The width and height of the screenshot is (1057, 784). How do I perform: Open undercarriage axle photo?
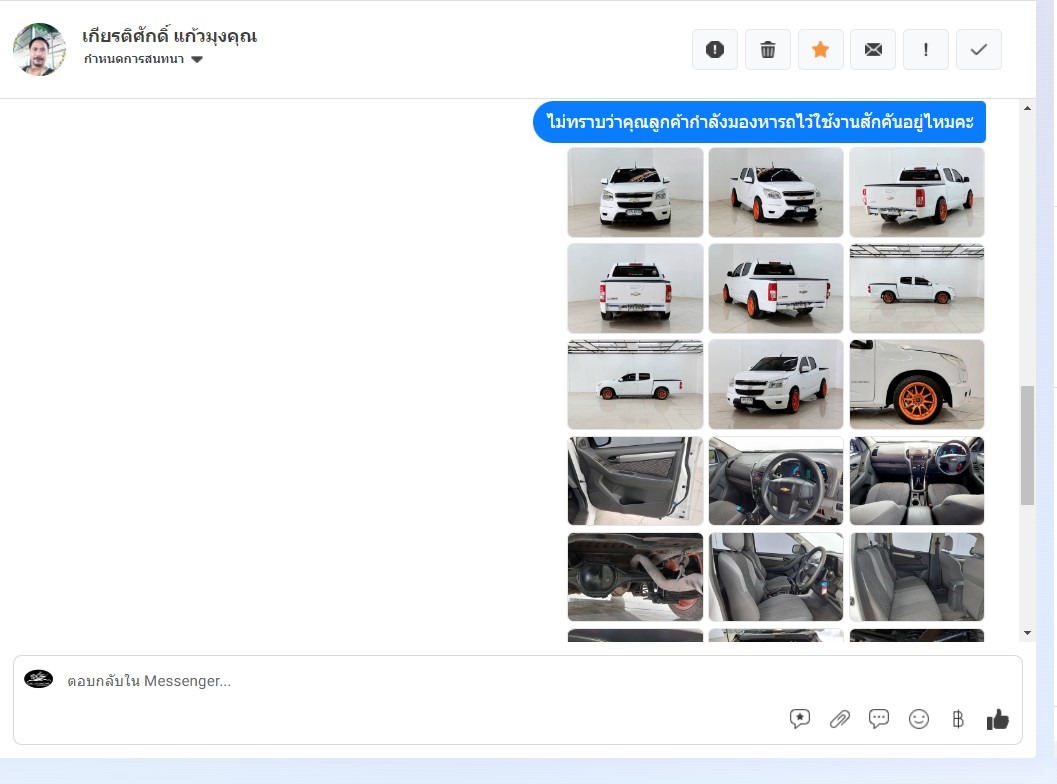point(635,577)
